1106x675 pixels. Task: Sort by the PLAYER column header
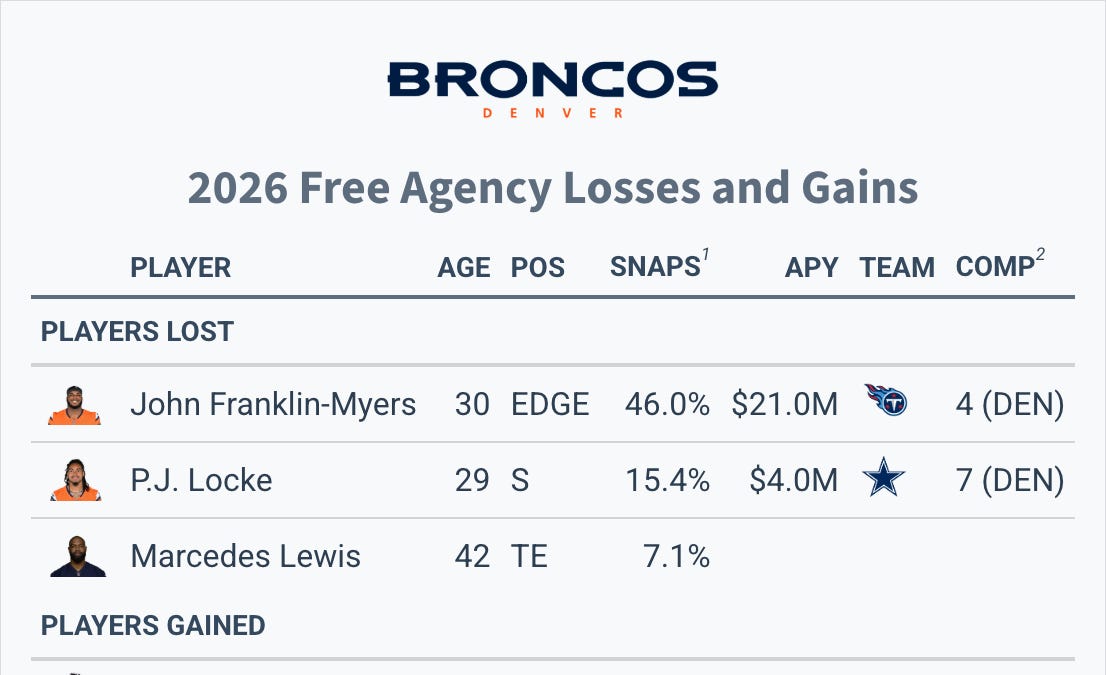(181, 267)
